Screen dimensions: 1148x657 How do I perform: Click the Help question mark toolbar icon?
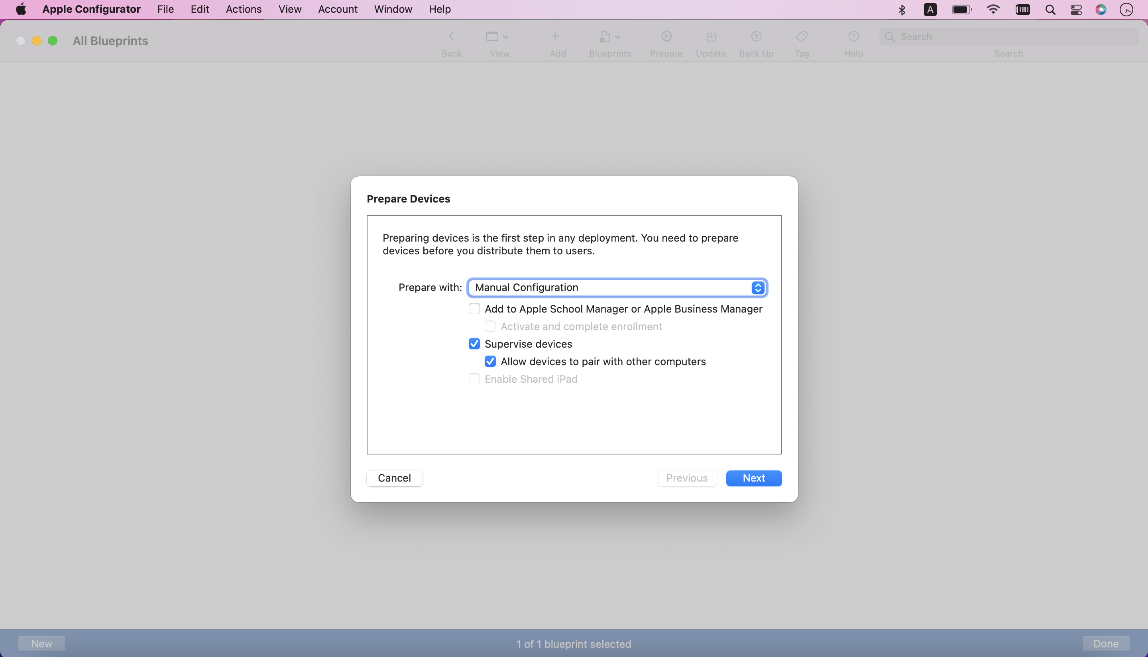[853, 37]
